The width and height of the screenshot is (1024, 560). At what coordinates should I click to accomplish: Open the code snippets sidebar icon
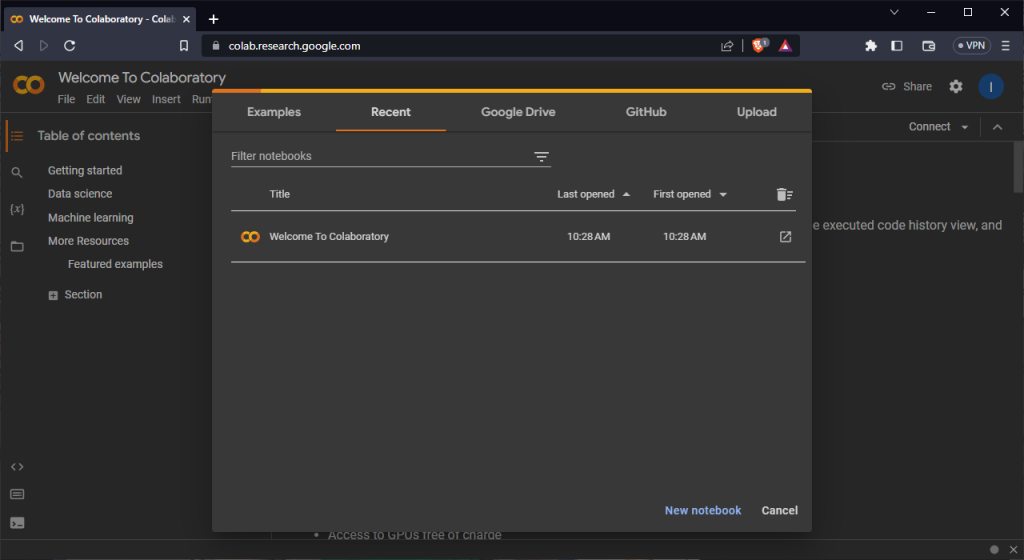(17, 466)
